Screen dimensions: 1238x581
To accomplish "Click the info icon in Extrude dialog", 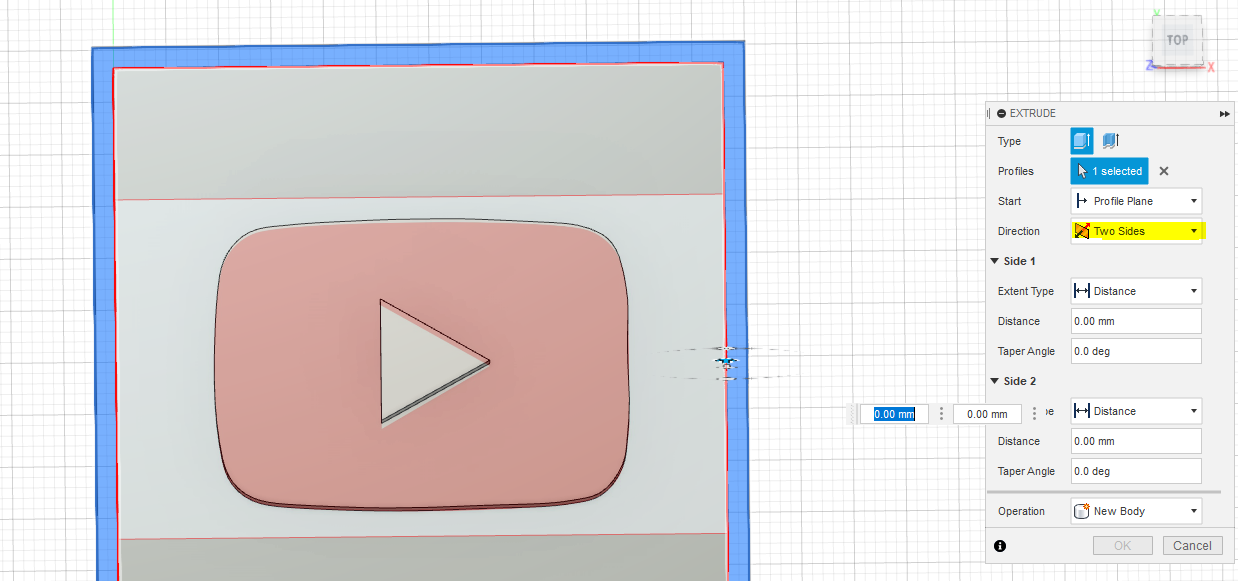I will 1000,546.
